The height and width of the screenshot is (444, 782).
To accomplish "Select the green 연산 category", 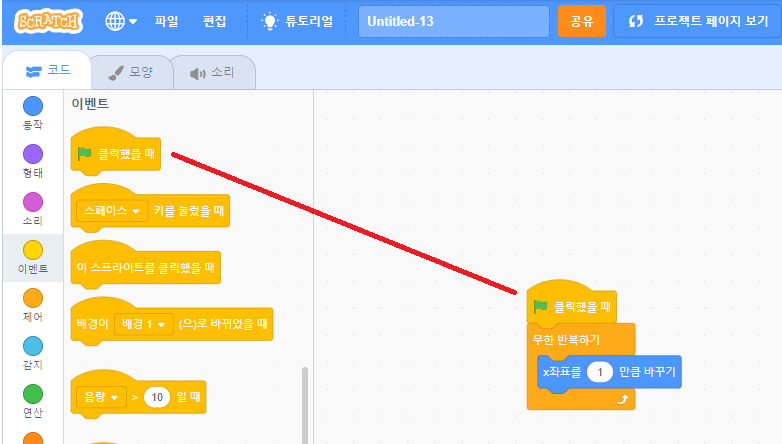I will pyautogui.click(x=33, y=401).
